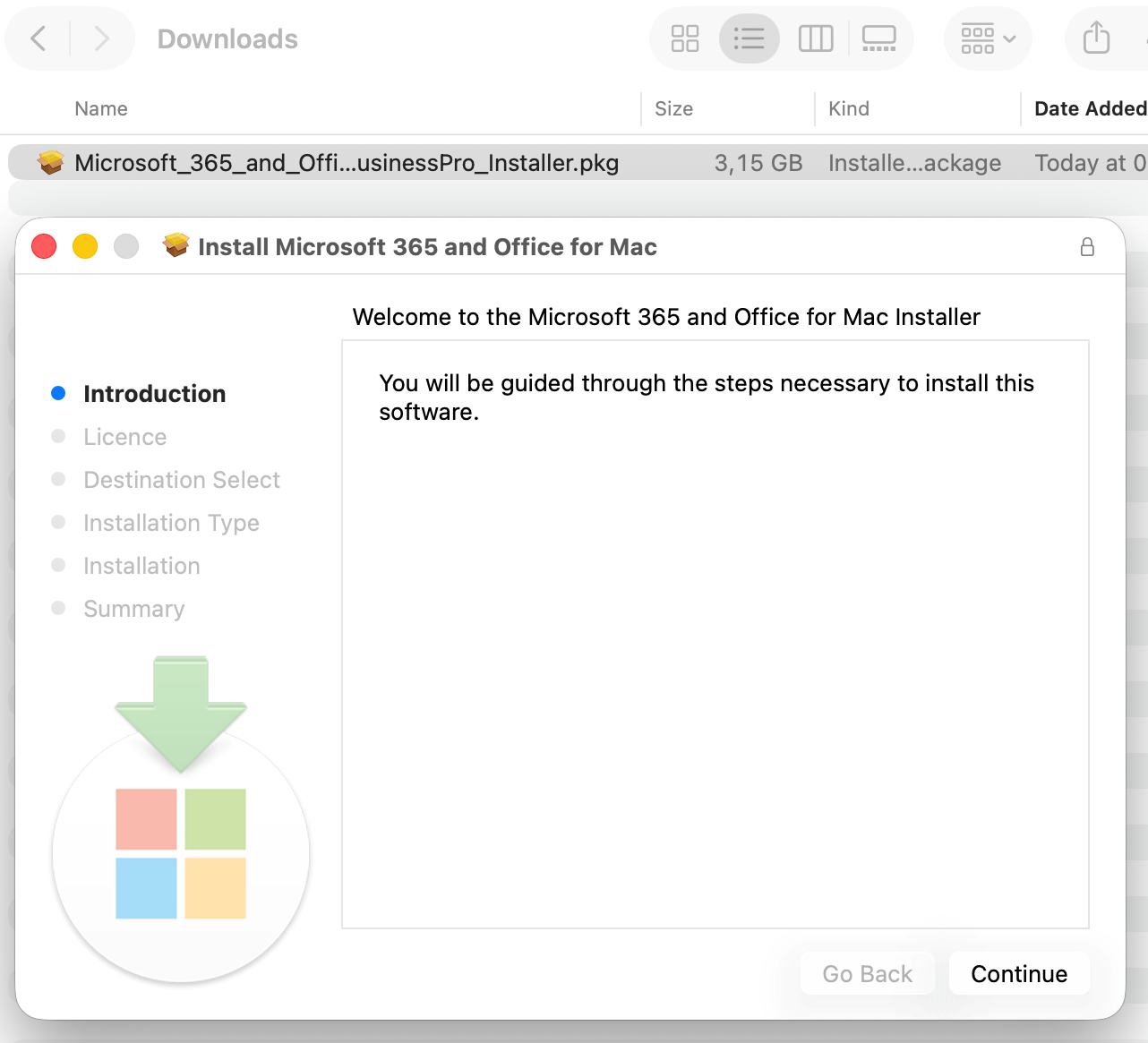Click the Downloads folder title in Finder
Viewport: 1148px width, 1043px height.
[x=227, y=38]
